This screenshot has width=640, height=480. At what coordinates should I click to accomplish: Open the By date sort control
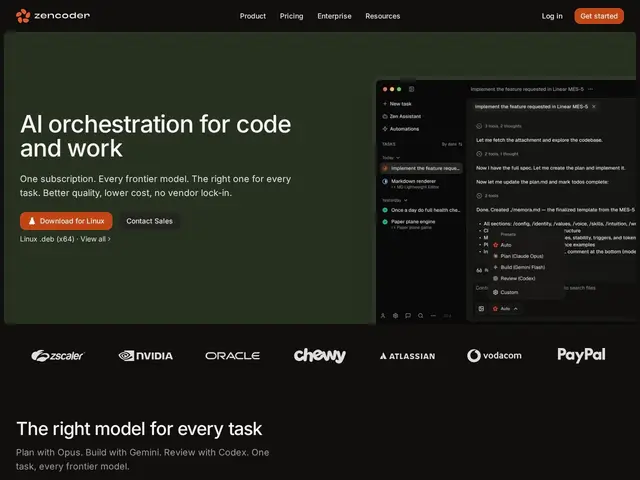[452, 144]
